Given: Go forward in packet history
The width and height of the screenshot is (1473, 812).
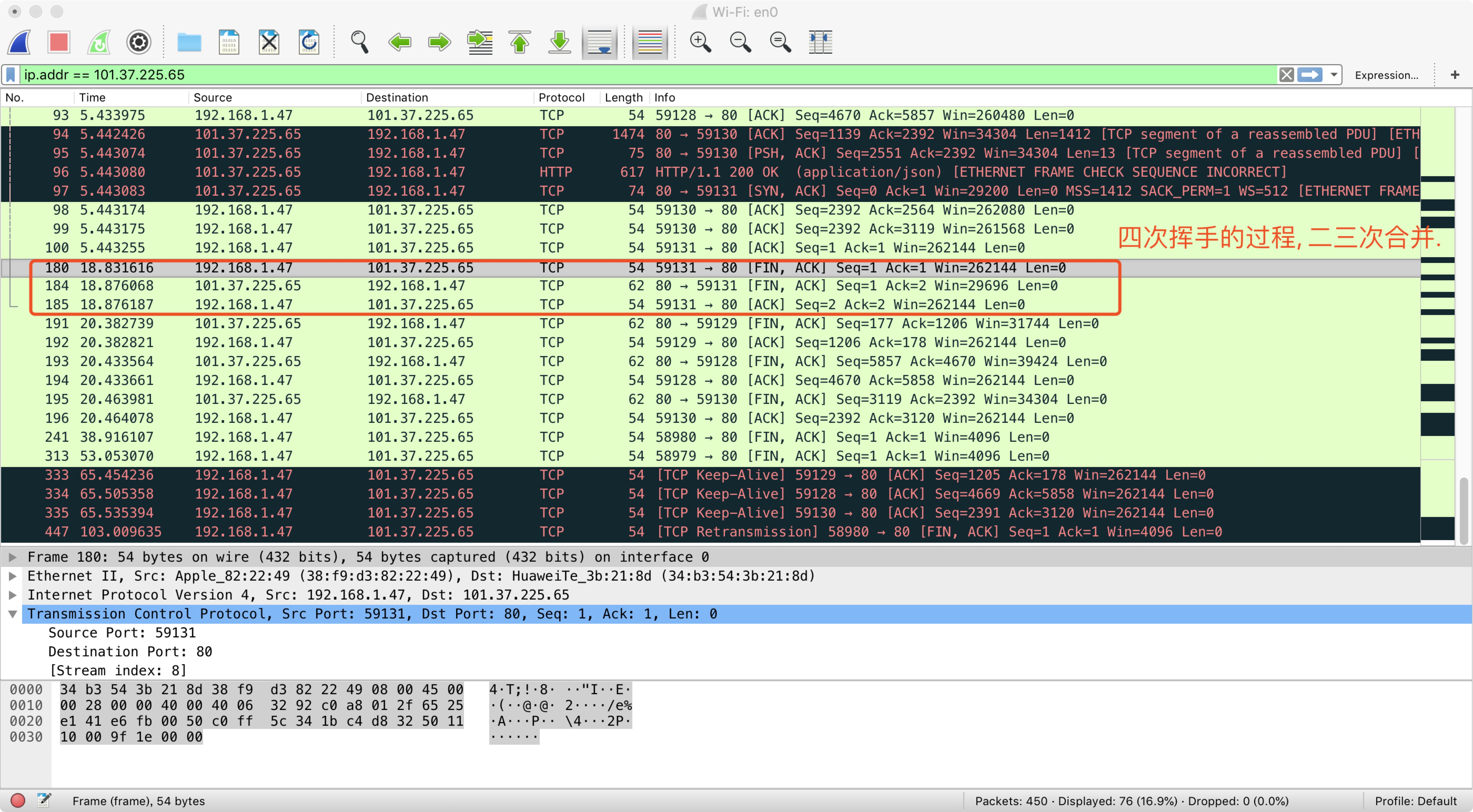Looking at the screenshot, I should (439, 42).
